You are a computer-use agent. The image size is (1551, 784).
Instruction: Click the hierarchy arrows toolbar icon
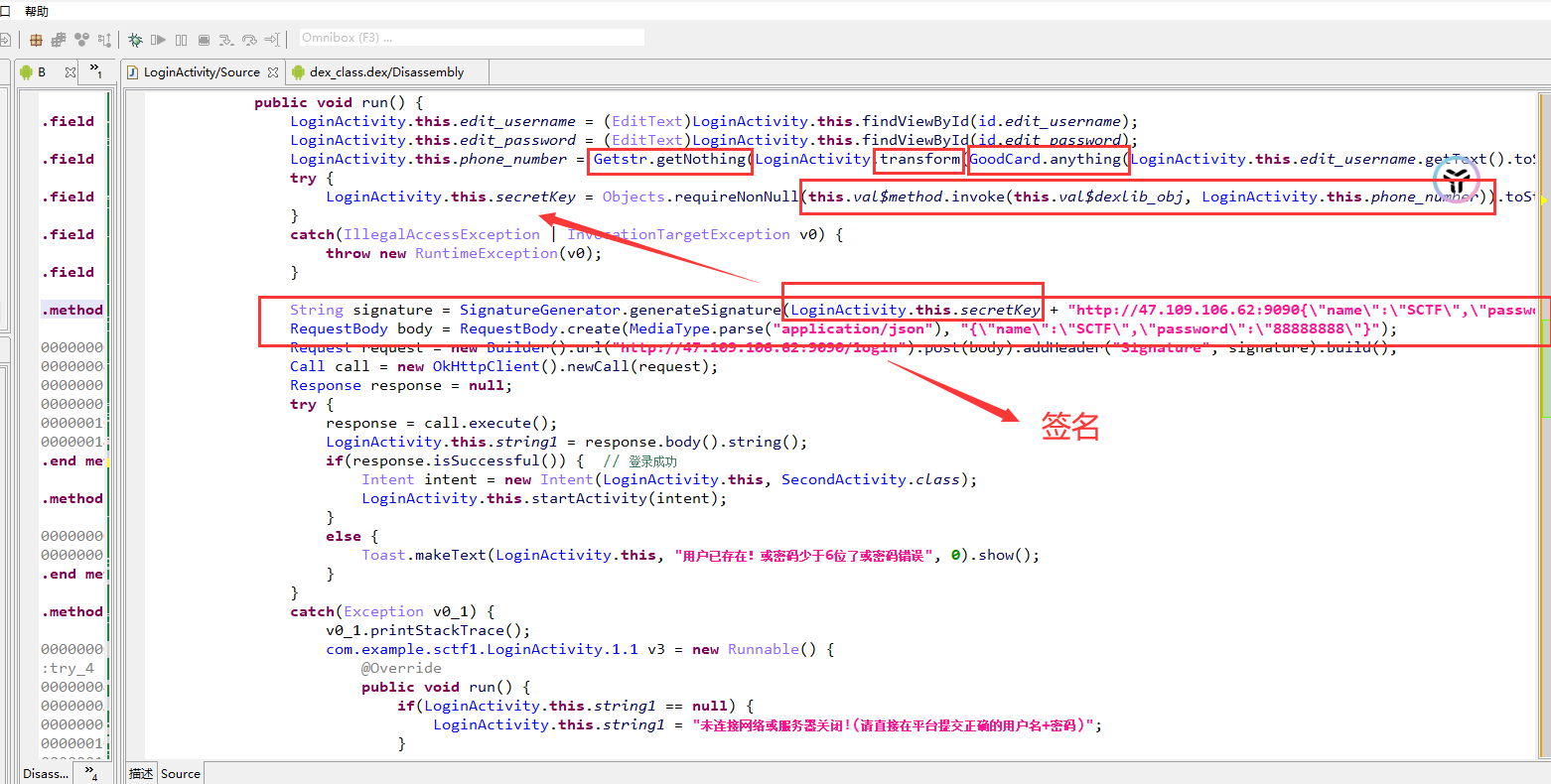pos(104,40)
